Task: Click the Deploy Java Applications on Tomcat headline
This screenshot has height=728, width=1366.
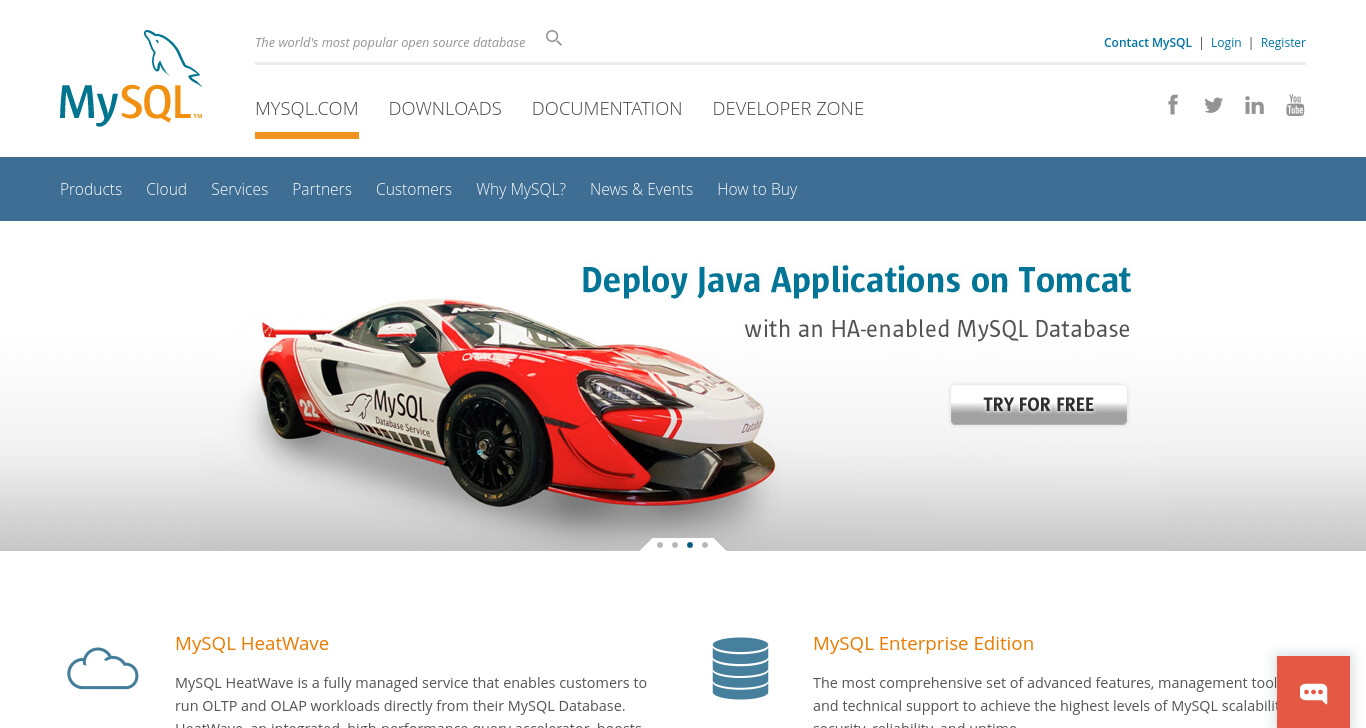Action: [856, 280]
